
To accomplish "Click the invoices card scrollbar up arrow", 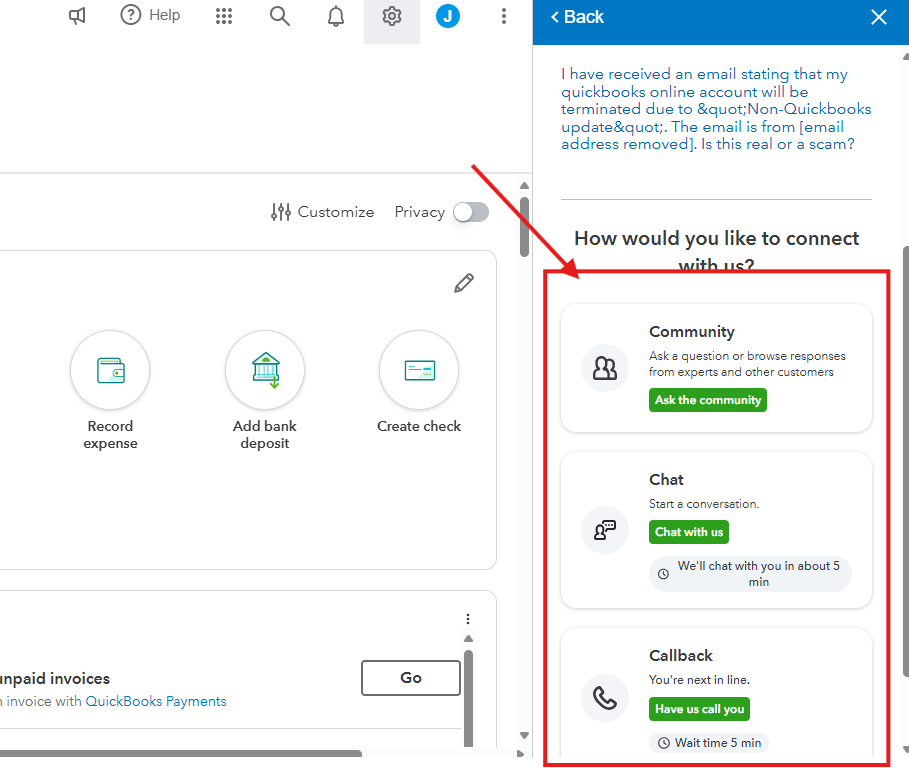I will point(468,639).
